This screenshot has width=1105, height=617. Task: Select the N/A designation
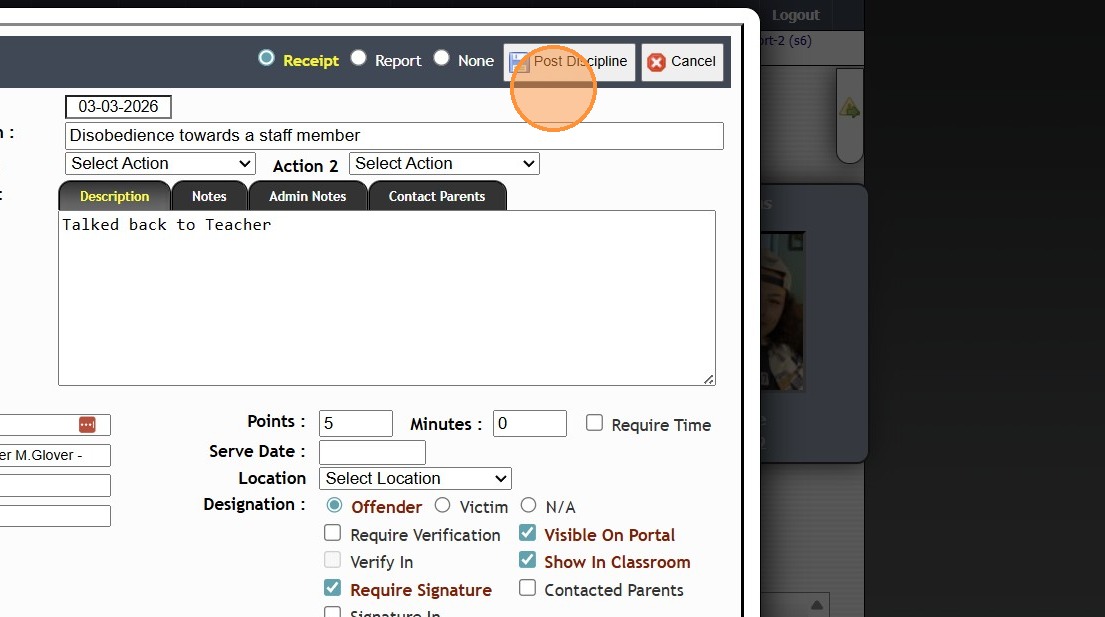click(x=529, y=505)
